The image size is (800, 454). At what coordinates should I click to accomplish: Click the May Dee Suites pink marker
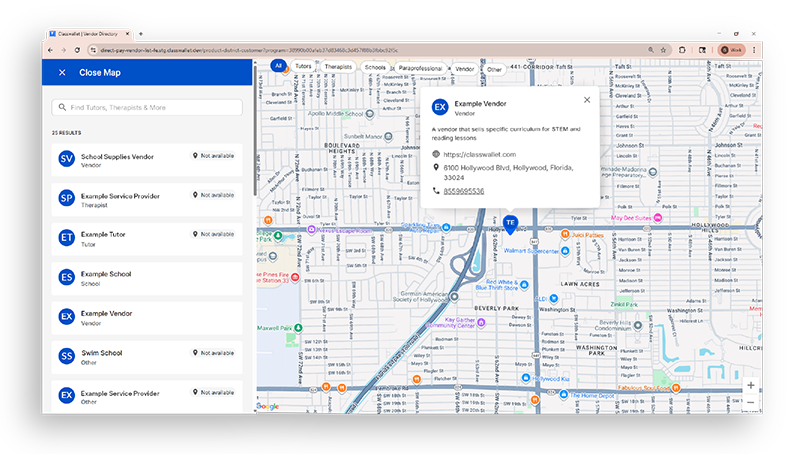pos(658,218)
